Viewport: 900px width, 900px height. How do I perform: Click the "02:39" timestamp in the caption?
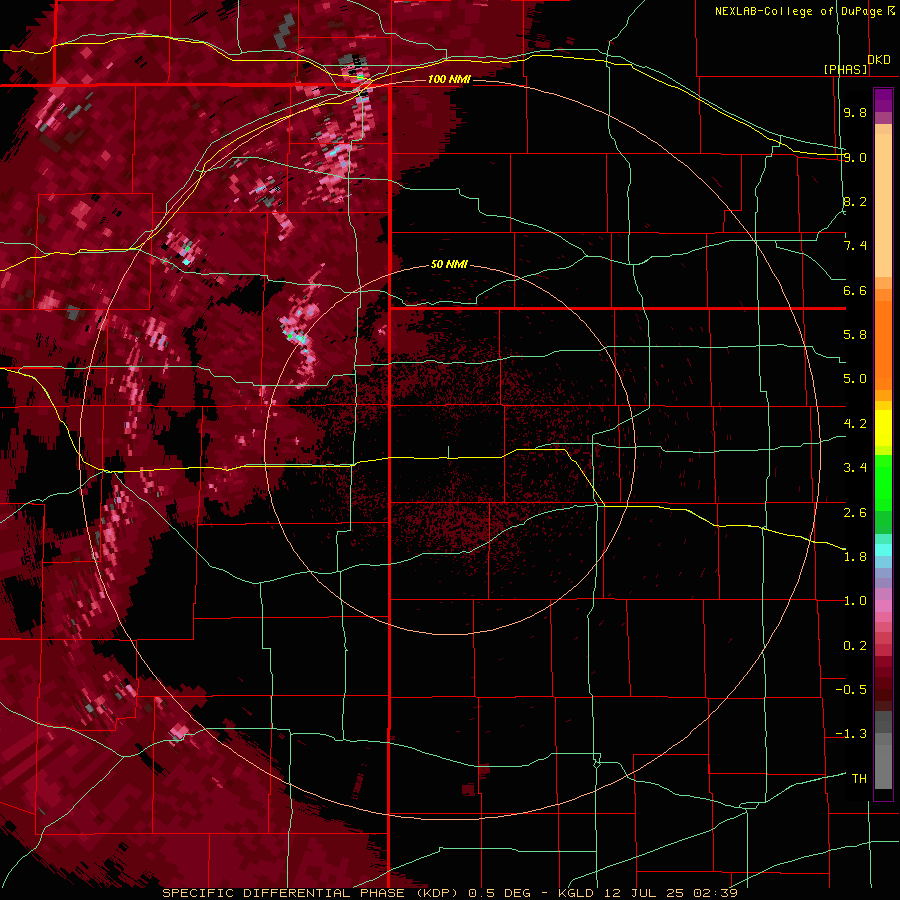pyautogui.click(x=715, y=893)
